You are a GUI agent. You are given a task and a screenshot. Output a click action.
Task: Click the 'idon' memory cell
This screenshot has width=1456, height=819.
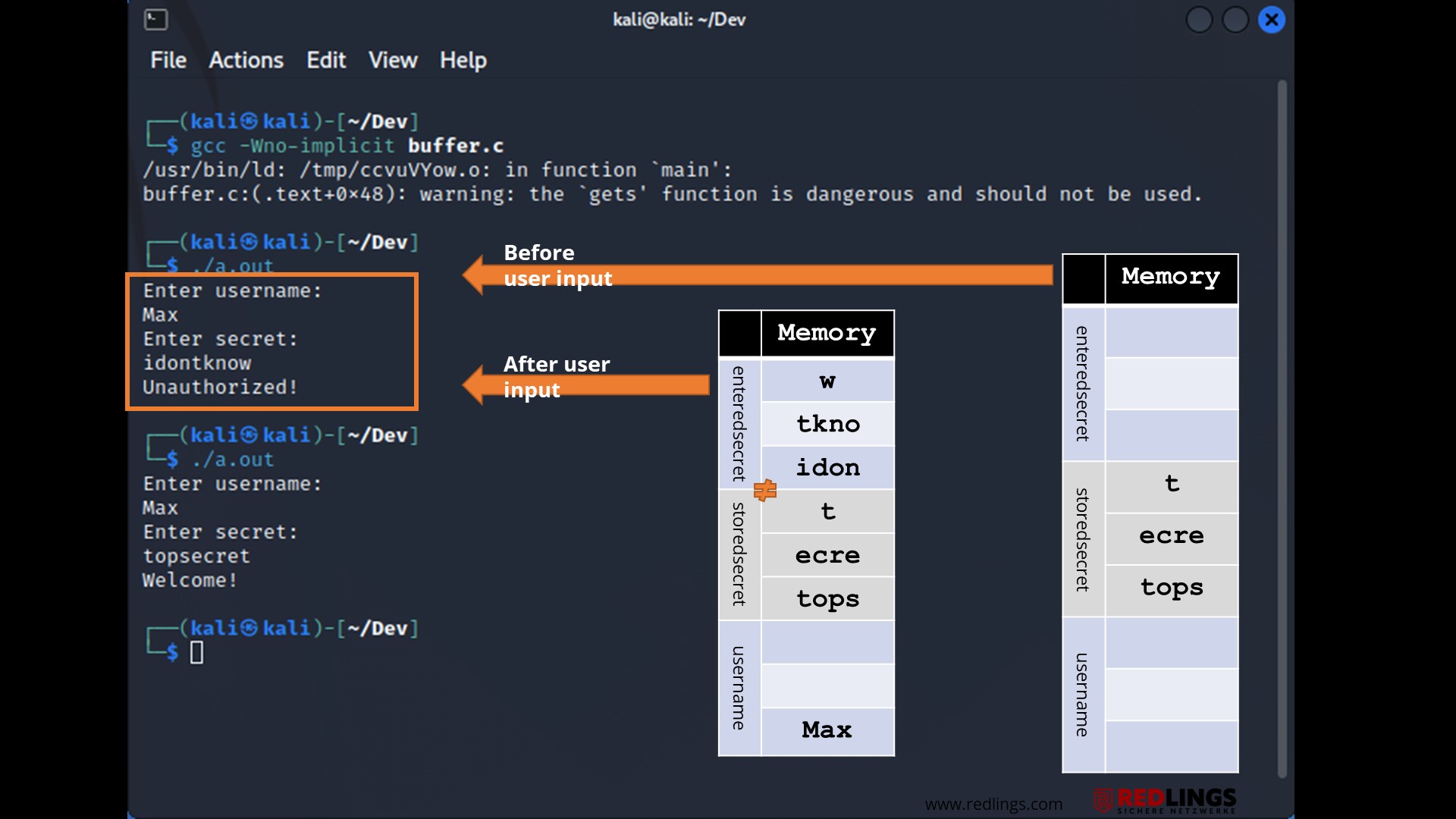pyautogui.click(x=827, y=468)
